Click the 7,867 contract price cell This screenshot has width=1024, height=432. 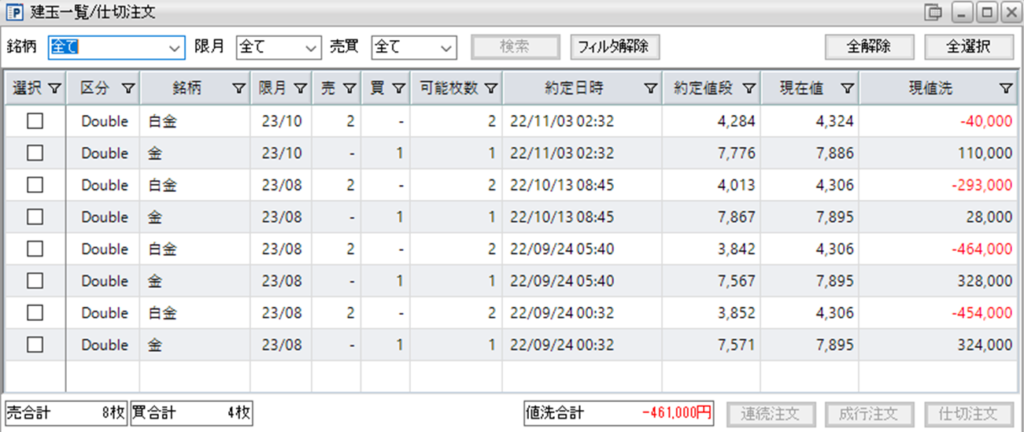point(711,217)
